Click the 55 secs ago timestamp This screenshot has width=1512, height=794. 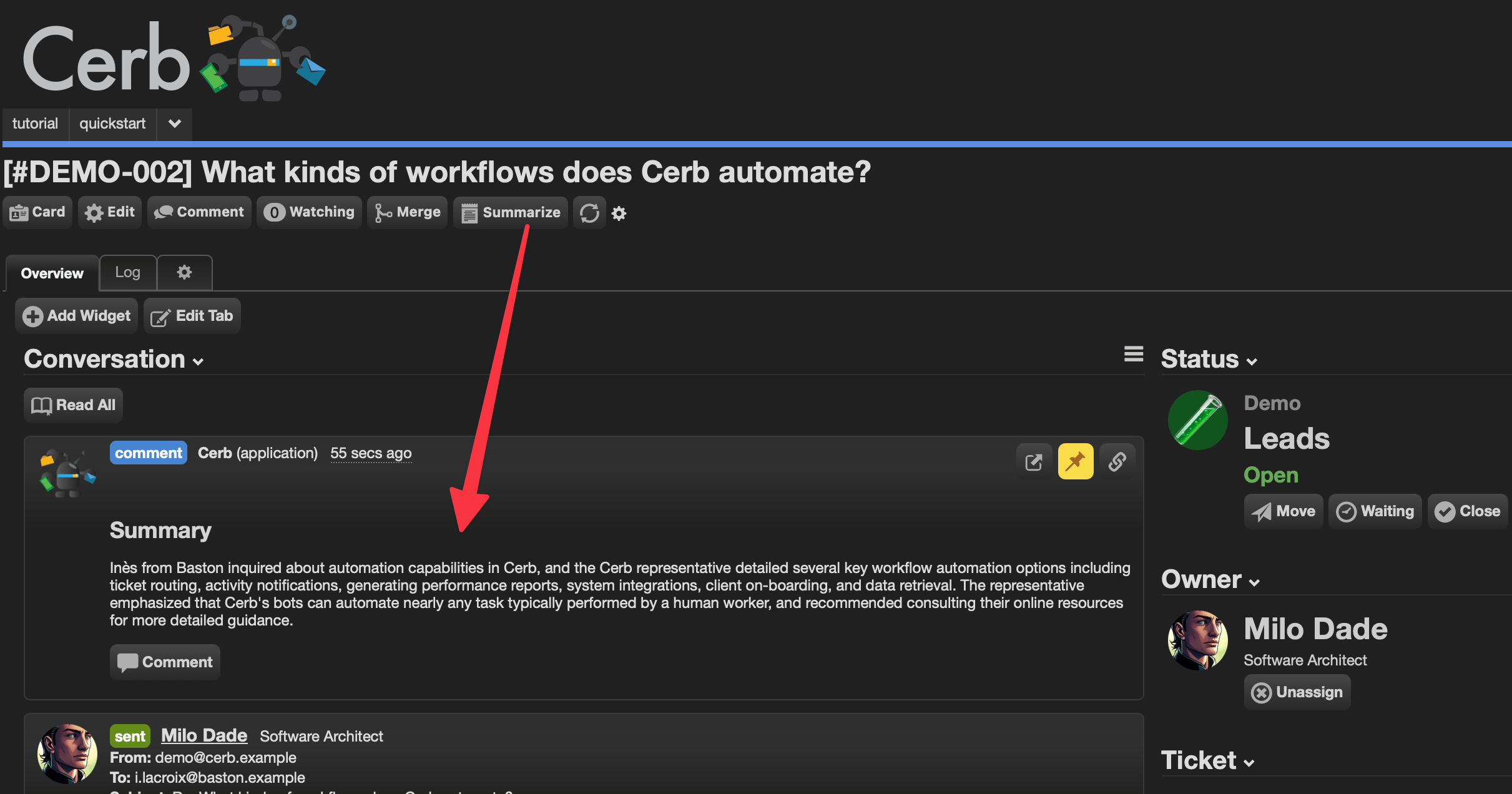click(x=371, y=453)
